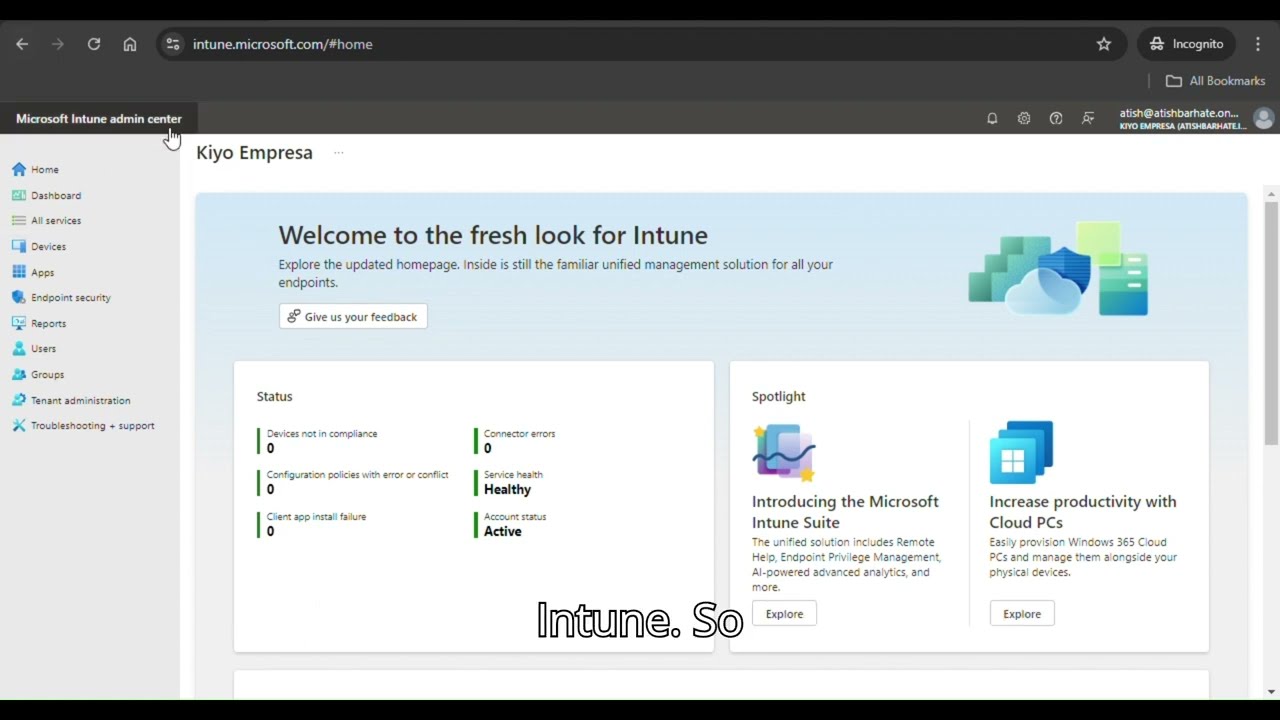This screenshot has height=720, width=1280.
Task: View site information icon in address bar
Action: [x=173, y=44]
